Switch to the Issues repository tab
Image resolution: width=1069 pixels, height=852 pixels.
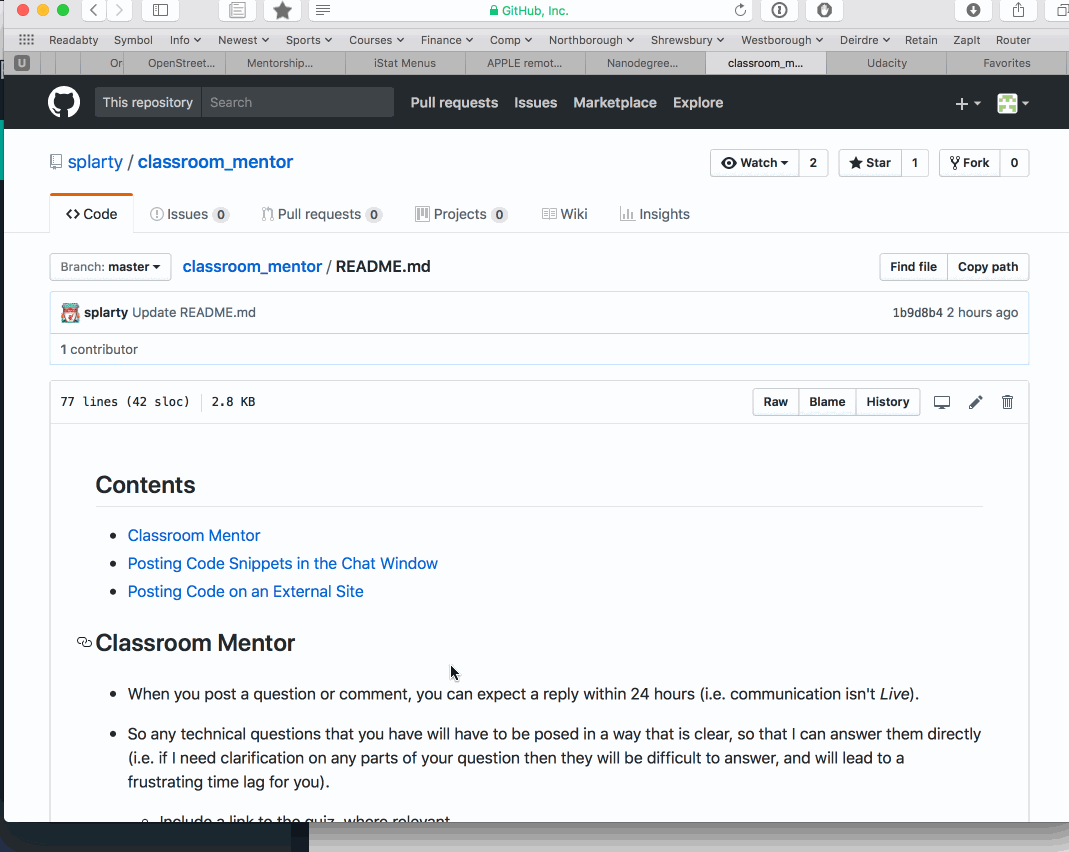(x=189, y=214)
